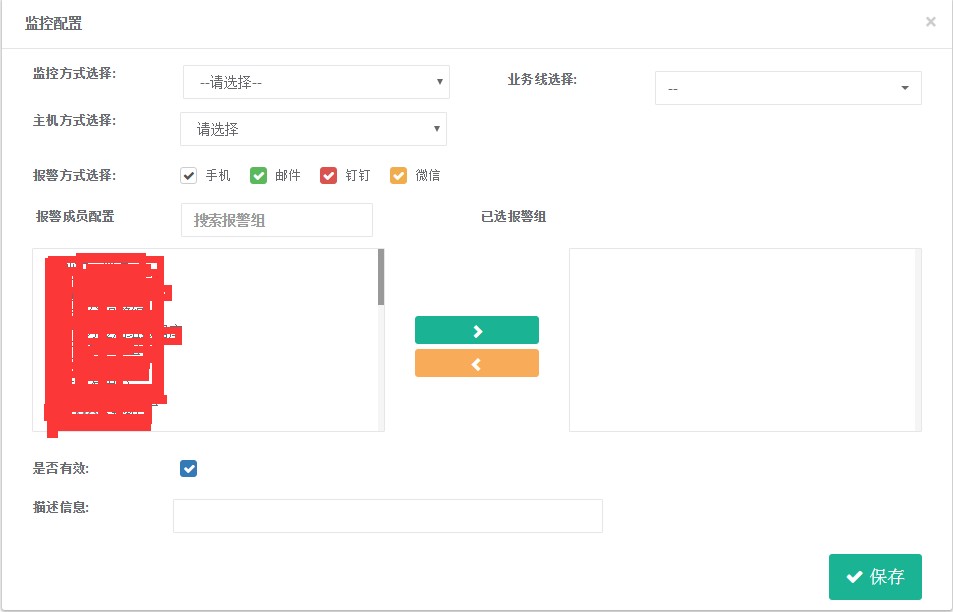Screen dimensions: 953x612
Task: Open the 监控方式选择 dropdown
Action: click(316, 82)
